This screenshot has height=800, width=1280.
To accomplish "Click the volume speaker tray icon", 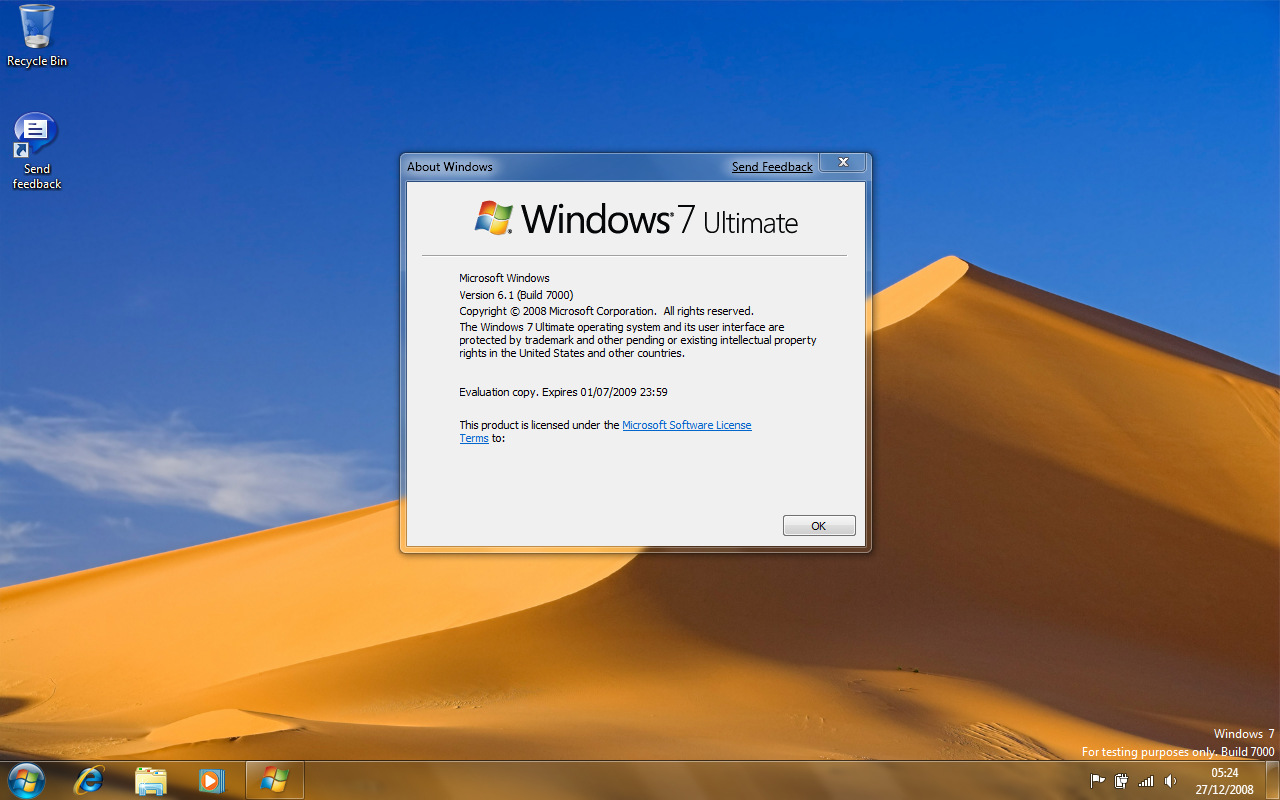I will point(1170,781).
